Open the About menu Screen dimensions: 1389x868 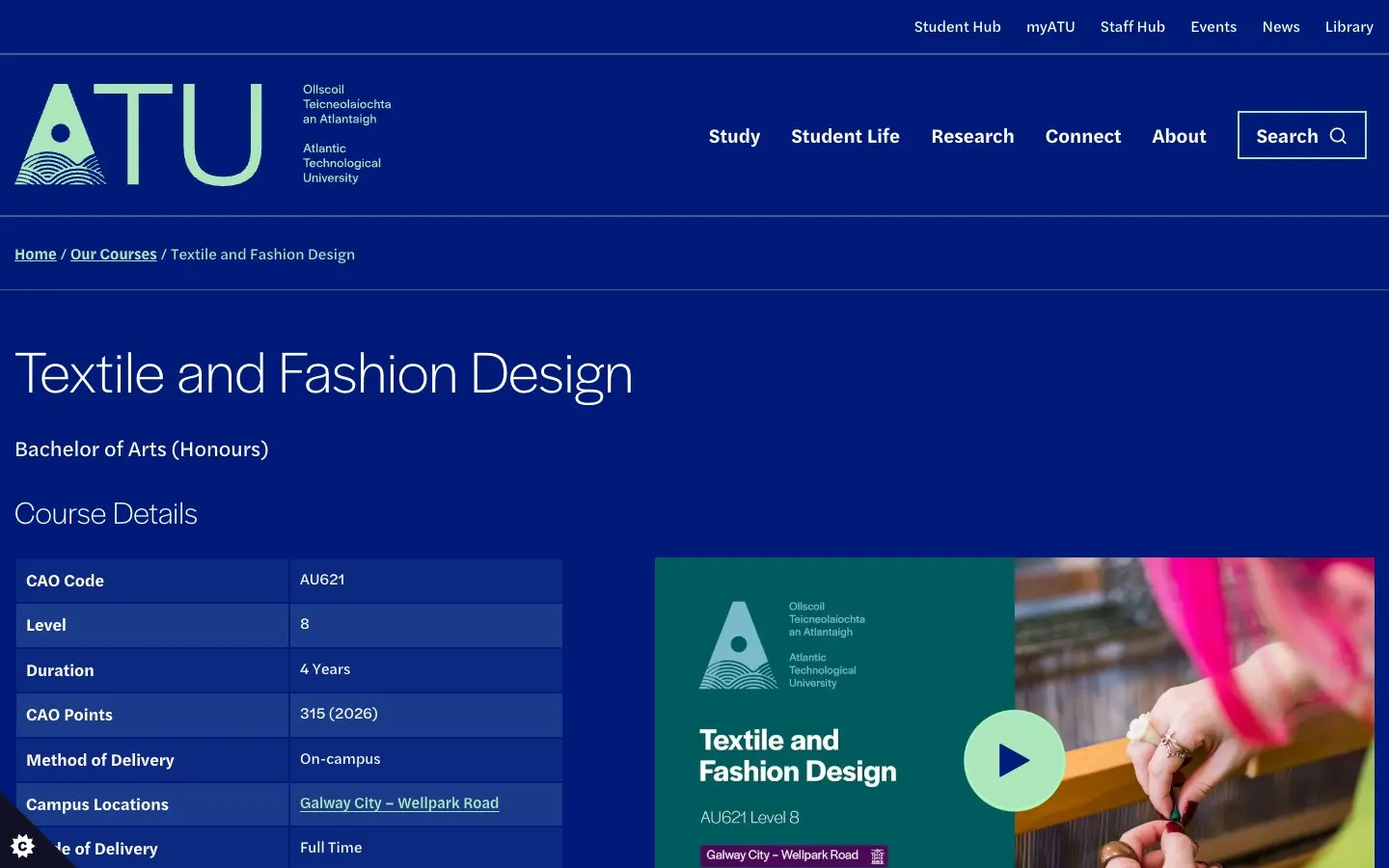coord(1179,136)
